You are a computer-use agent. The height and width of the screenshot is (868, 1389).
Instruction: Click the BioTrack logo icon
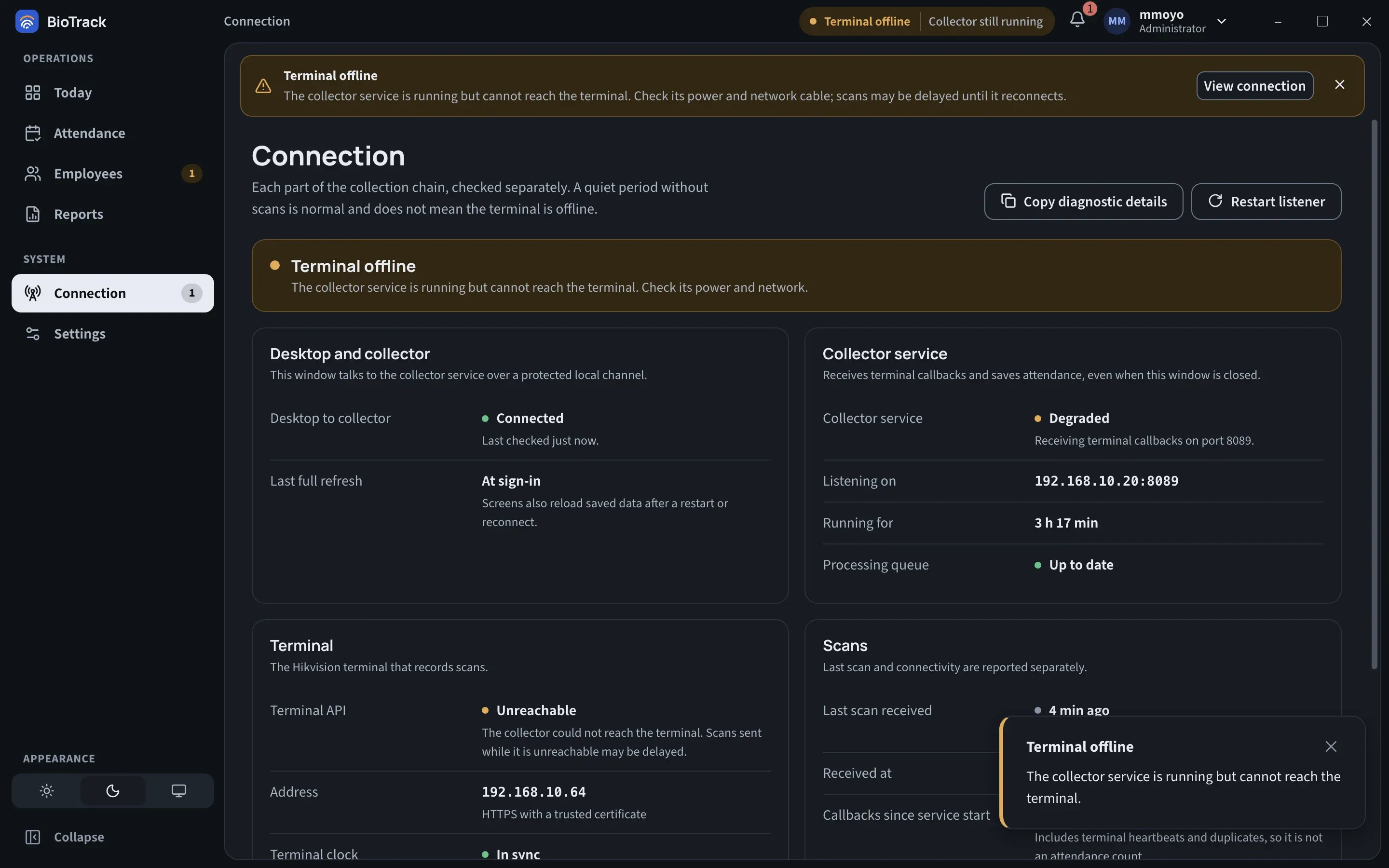click(x=27, y=21)
